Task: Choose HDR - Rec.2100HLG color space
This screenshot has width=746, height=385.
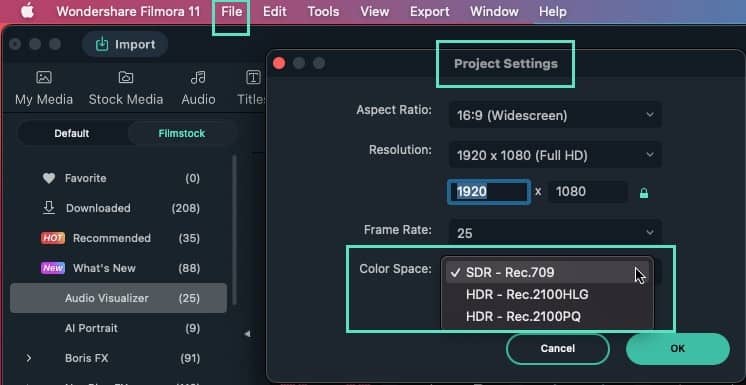Action: point(547,295)
